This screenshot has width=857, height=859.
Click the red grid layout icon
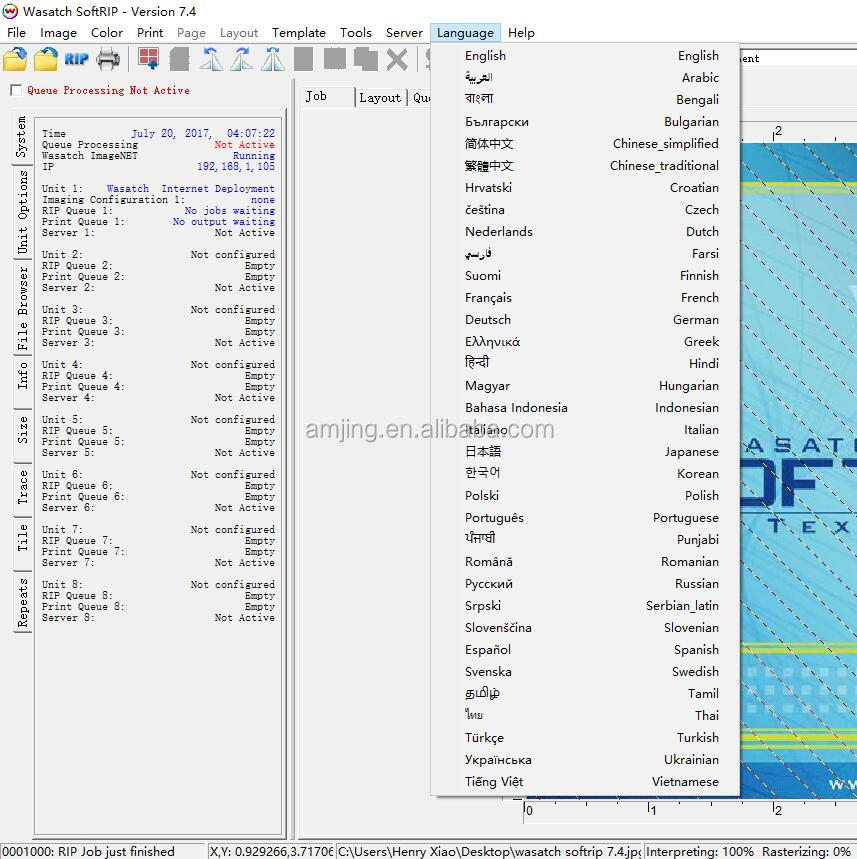pyautogui.click(x=148, y=59)
